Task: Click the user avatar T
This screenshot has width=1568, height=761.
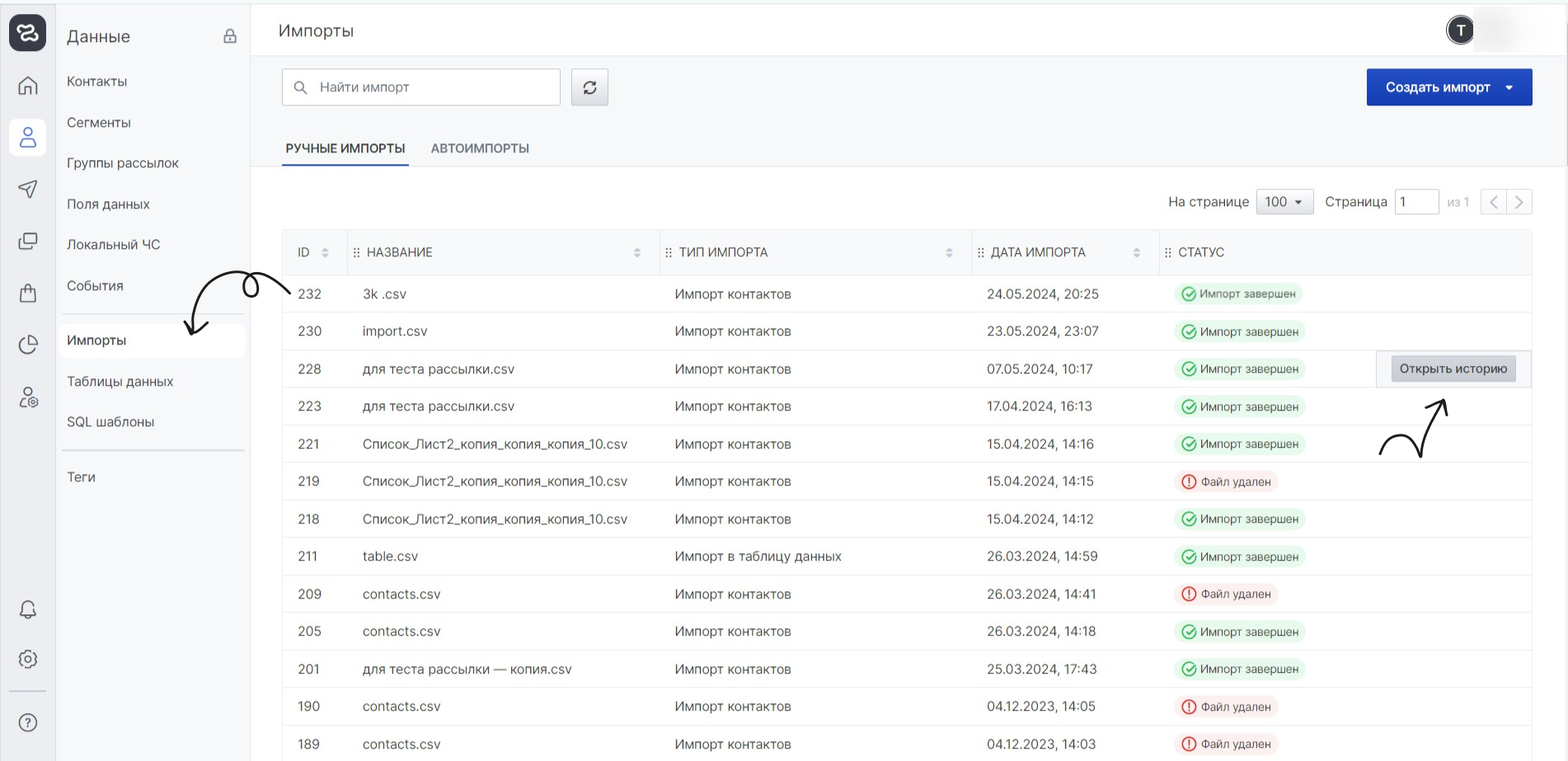Action: pyautogui.click(x=1460, y=31)
